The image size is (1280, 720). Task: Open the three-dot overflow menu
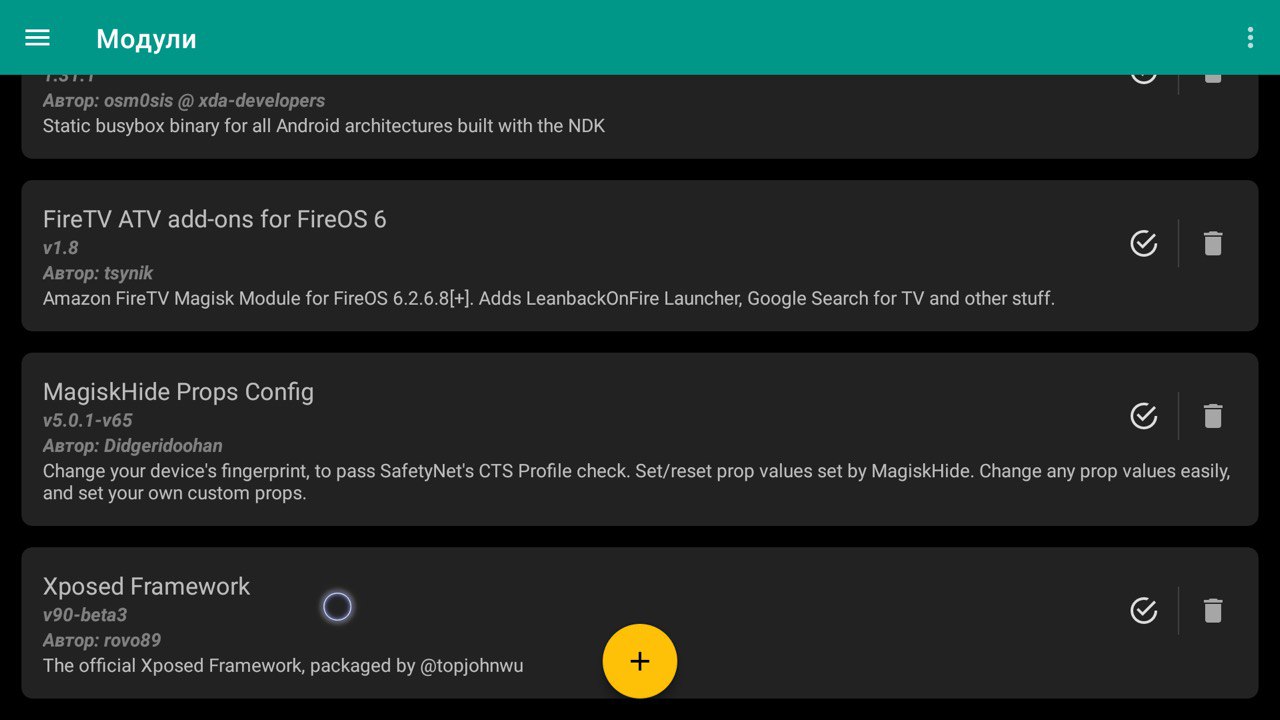coord(1250,38)
